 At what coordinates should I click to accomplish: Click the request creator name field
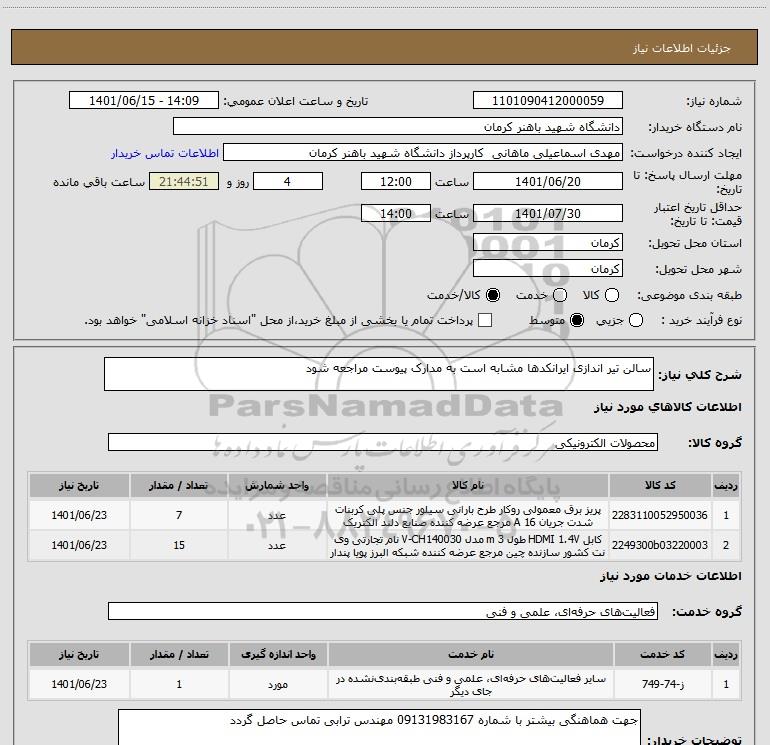click(423, 153)
